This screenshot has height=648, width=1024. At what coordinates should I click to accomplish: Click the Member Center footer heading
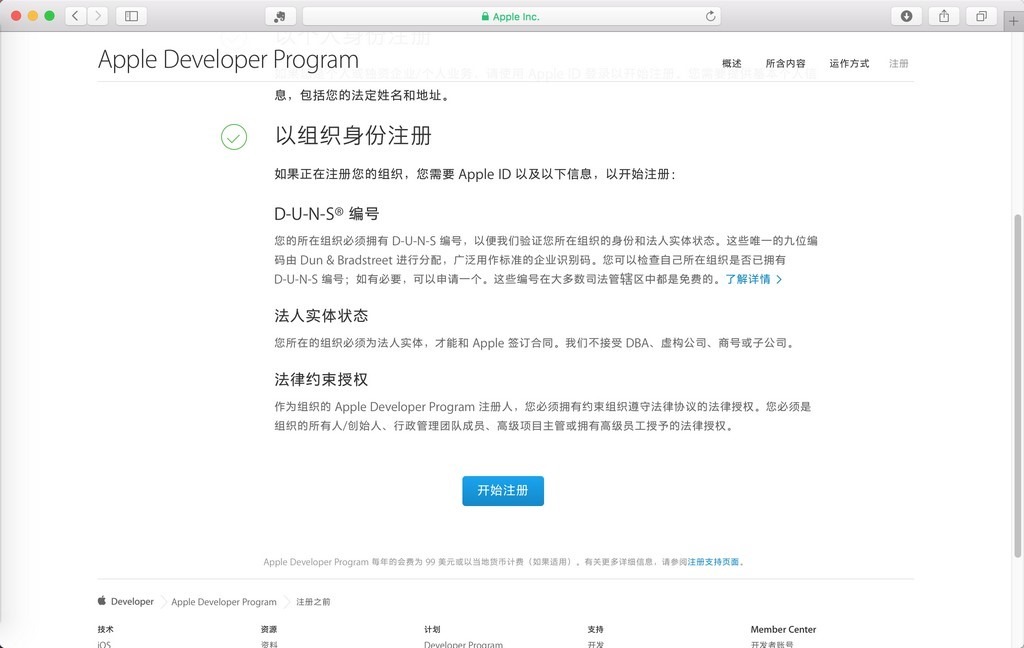(783, 630)
